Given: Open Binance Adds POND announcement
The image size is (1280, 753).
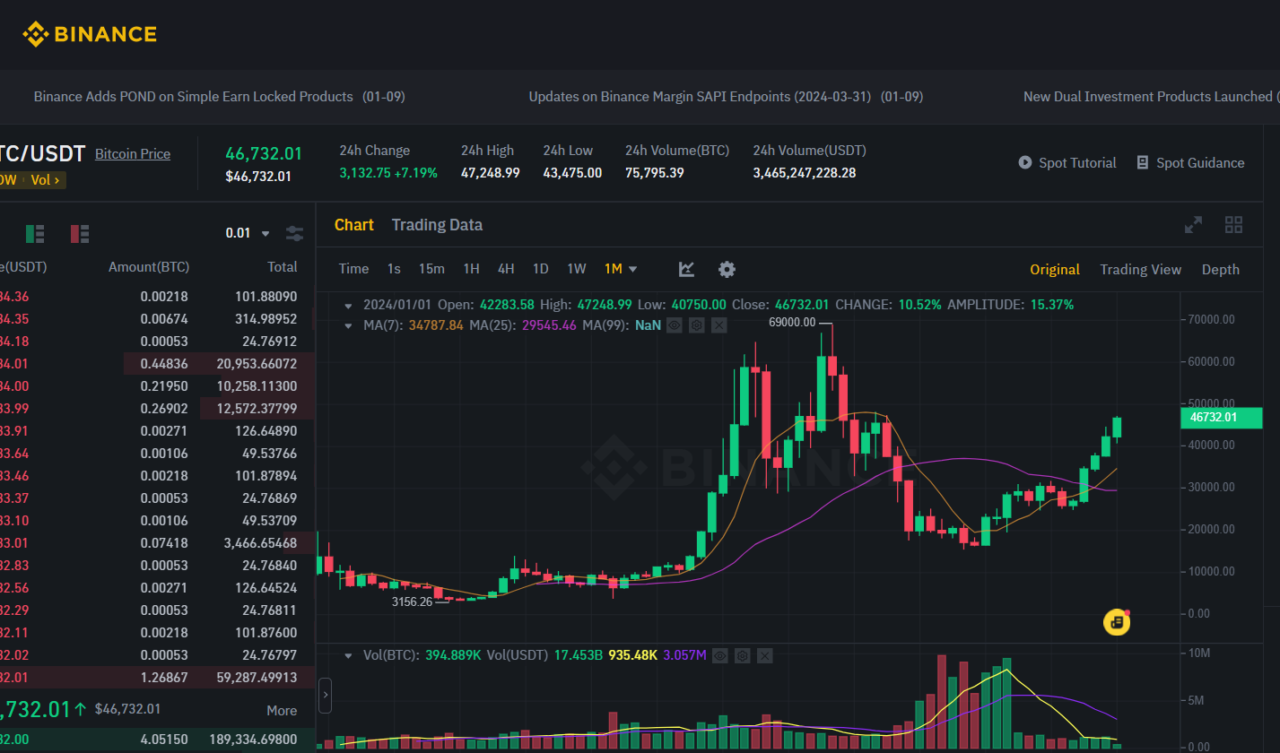Looking at the screenshot, I should point(219,97).
